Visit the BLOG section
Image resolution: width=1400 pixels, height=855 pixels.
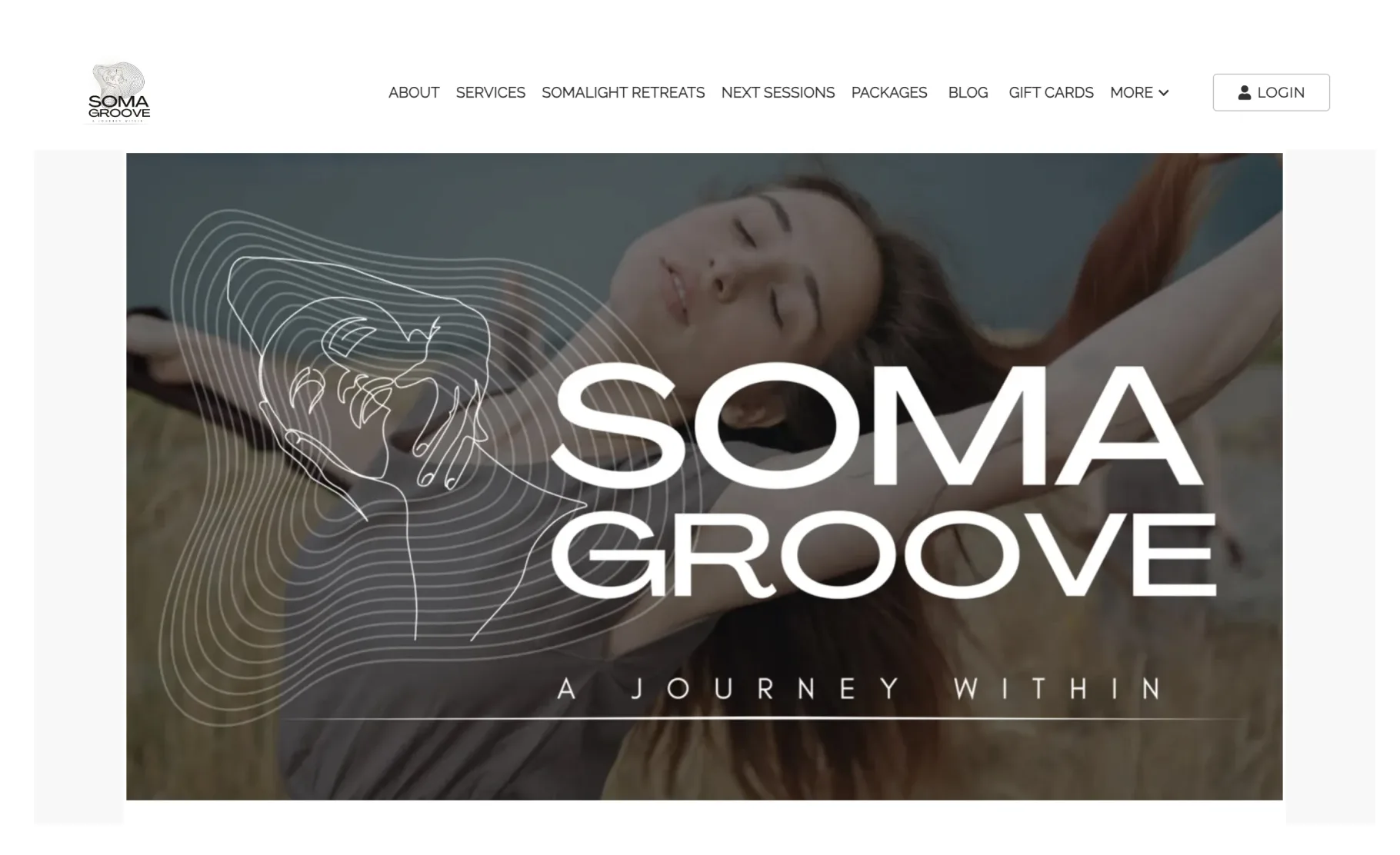click(x=968, y=93)
